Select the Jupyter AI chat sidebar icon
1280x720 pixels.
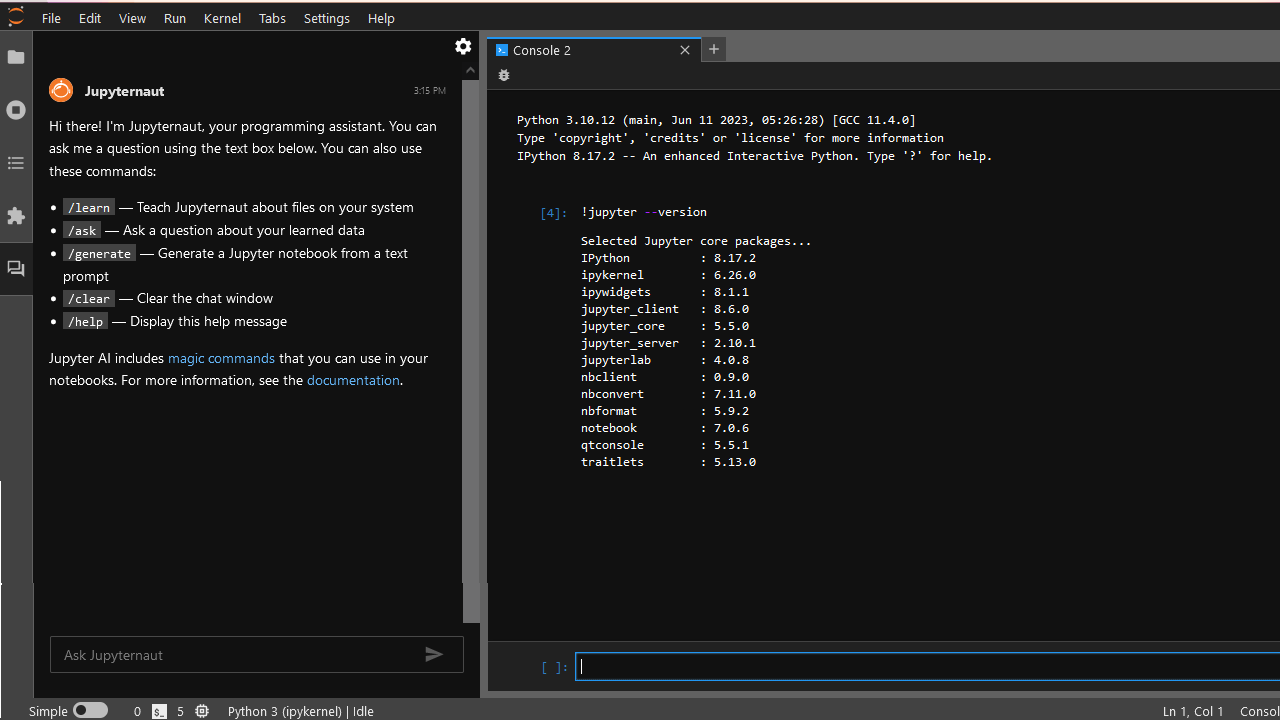(16, 269)
